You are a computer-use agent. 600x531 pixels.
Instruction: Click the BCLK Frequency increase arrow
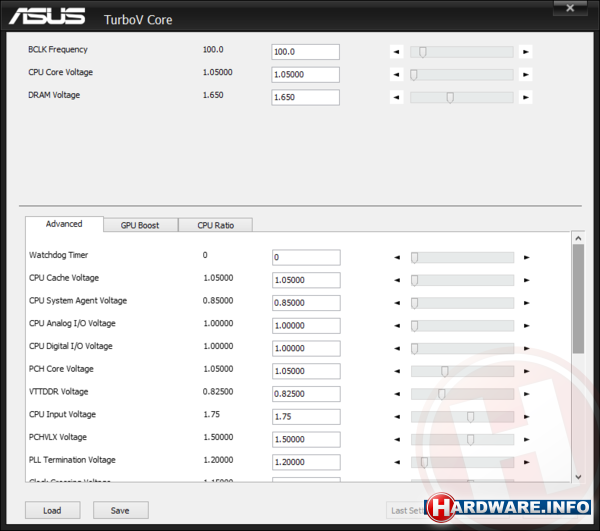pos(526,52)
